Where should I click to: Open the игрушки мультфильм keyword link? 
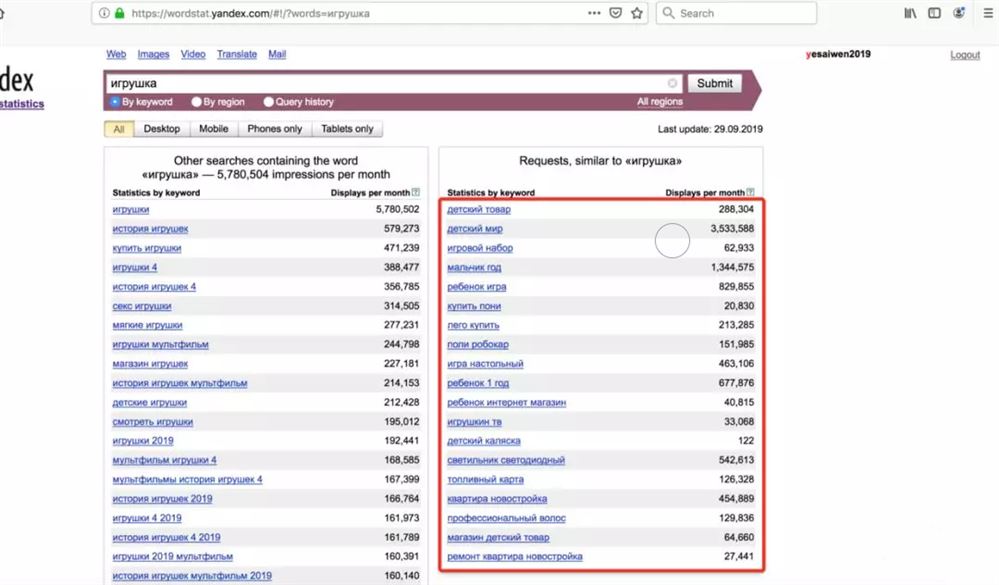pyautogui.click(x=161, y=344)
